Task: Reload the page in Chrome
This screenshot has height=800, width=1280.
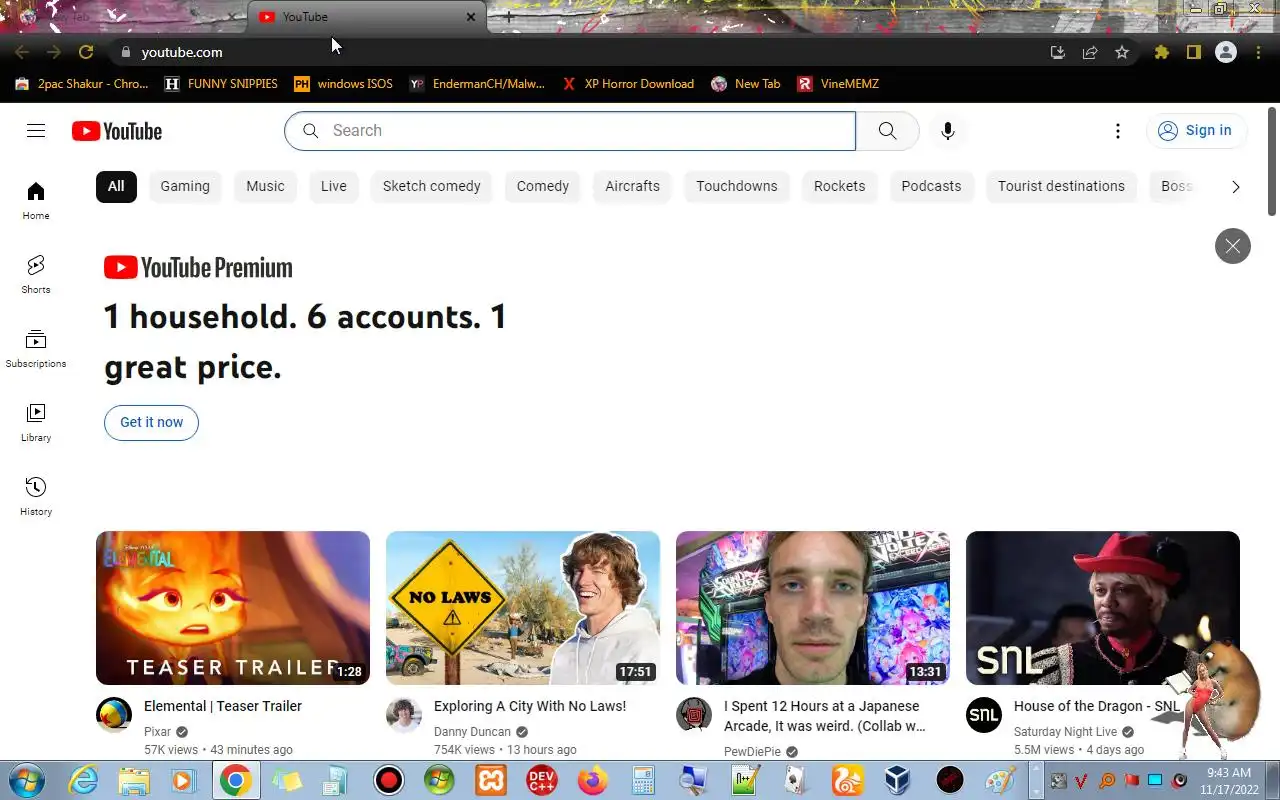Action: coord(86,52)
